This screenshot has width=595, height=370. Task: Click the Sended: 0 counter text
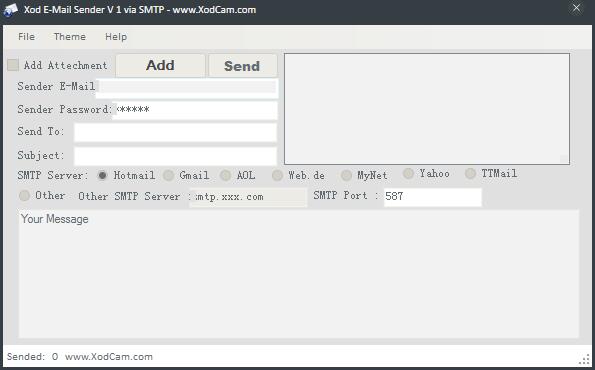point(32,357)
